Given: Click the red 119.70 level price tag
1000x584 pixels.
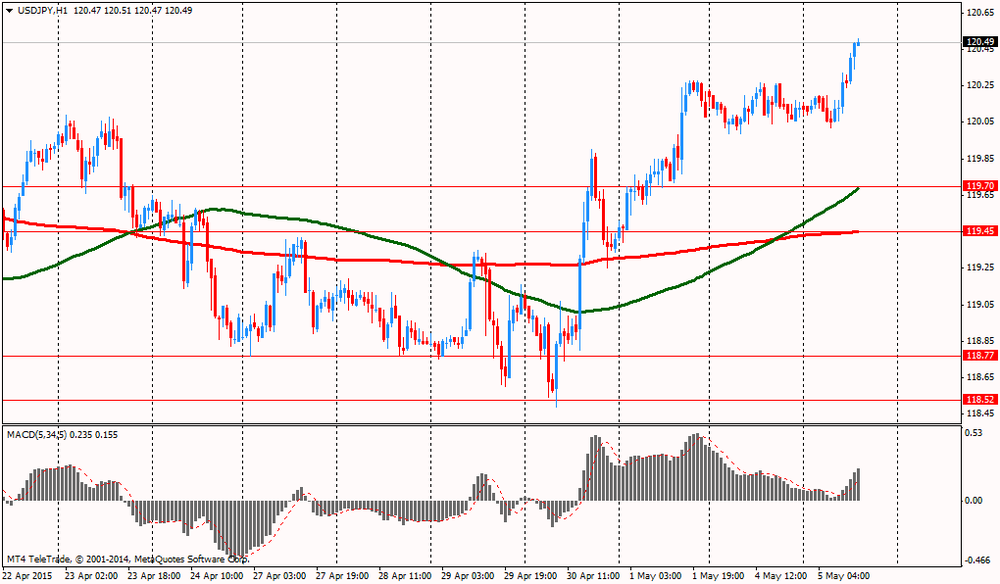Looking at the screenshot, I should point(979,186).
